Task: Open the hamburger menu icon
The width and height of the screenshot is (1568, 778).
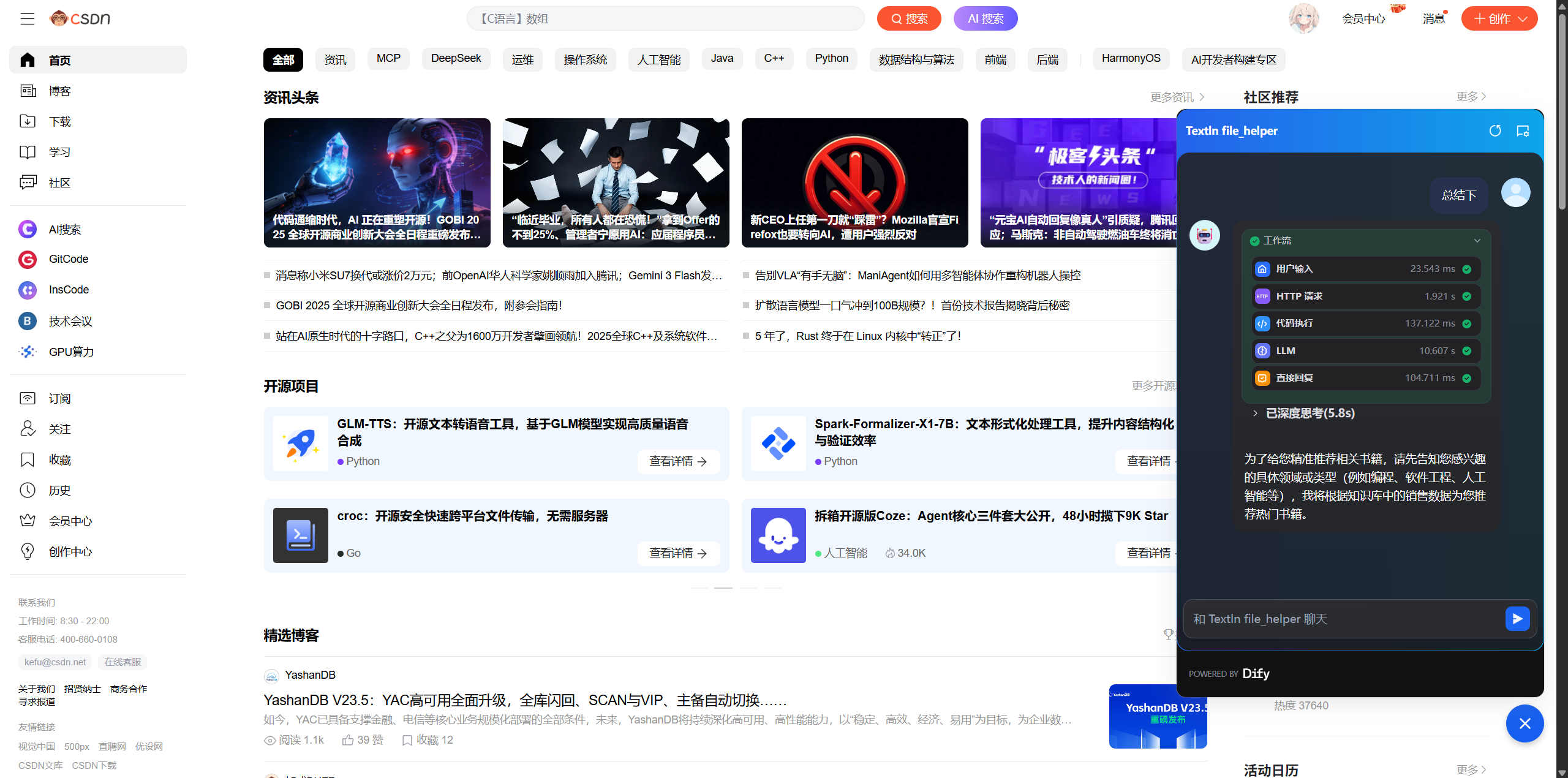Action: click(x=27, y=18)
